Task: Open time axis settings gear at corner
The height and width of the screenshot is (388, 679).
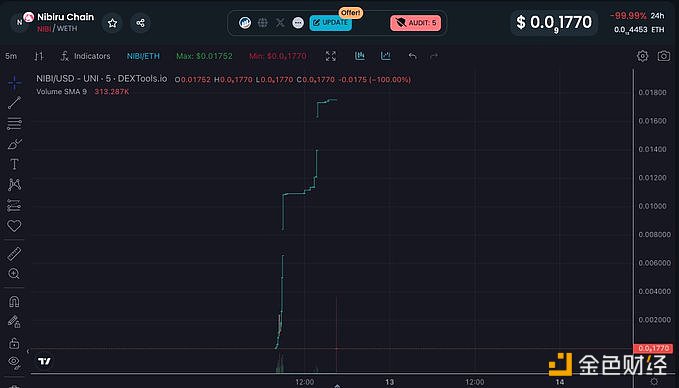Action: point(654,382)
